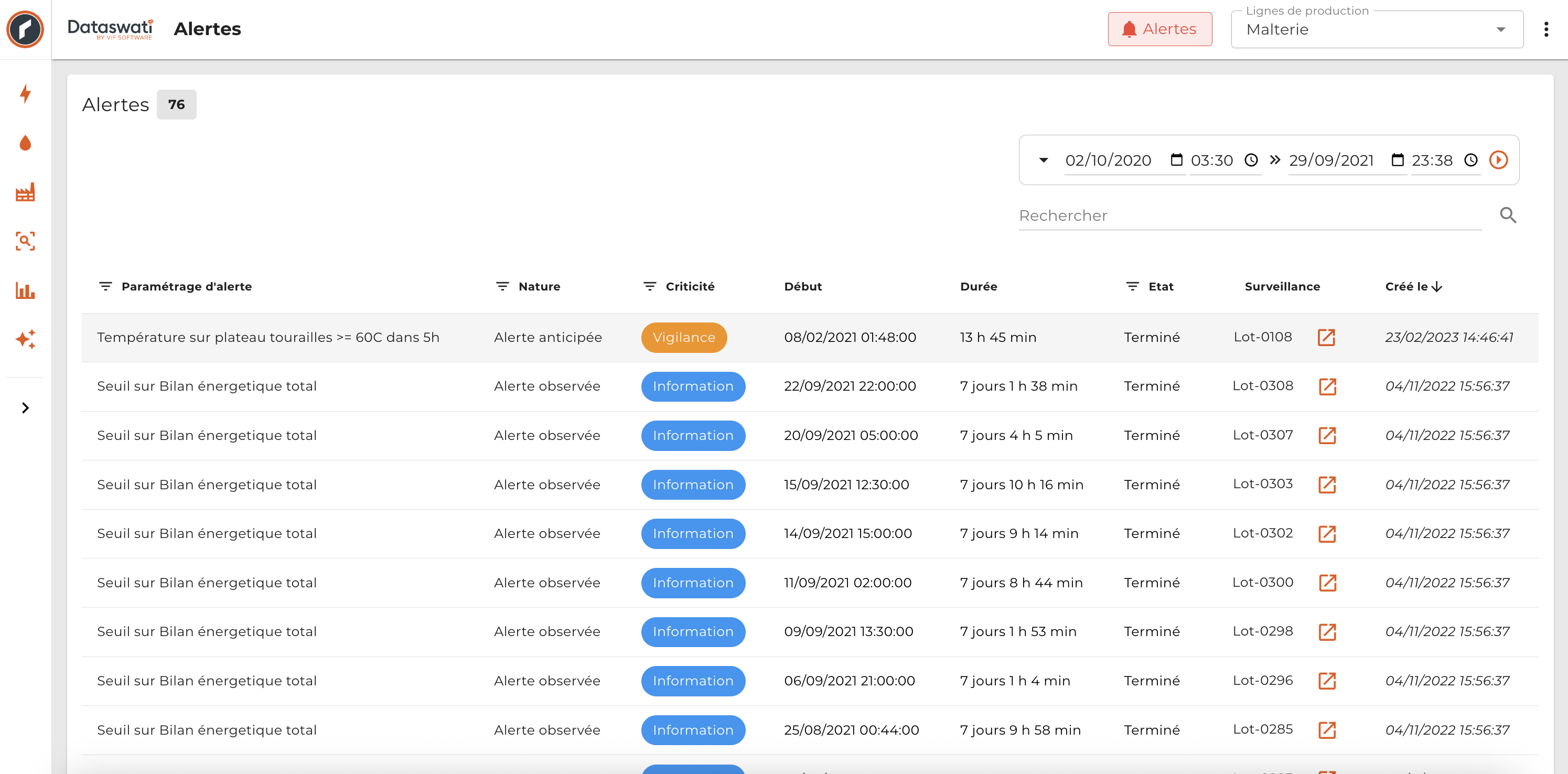Click the Lot-0307 surveillance text
Viewport: 1568px width, 774px height.
(x=1262, y=435)
